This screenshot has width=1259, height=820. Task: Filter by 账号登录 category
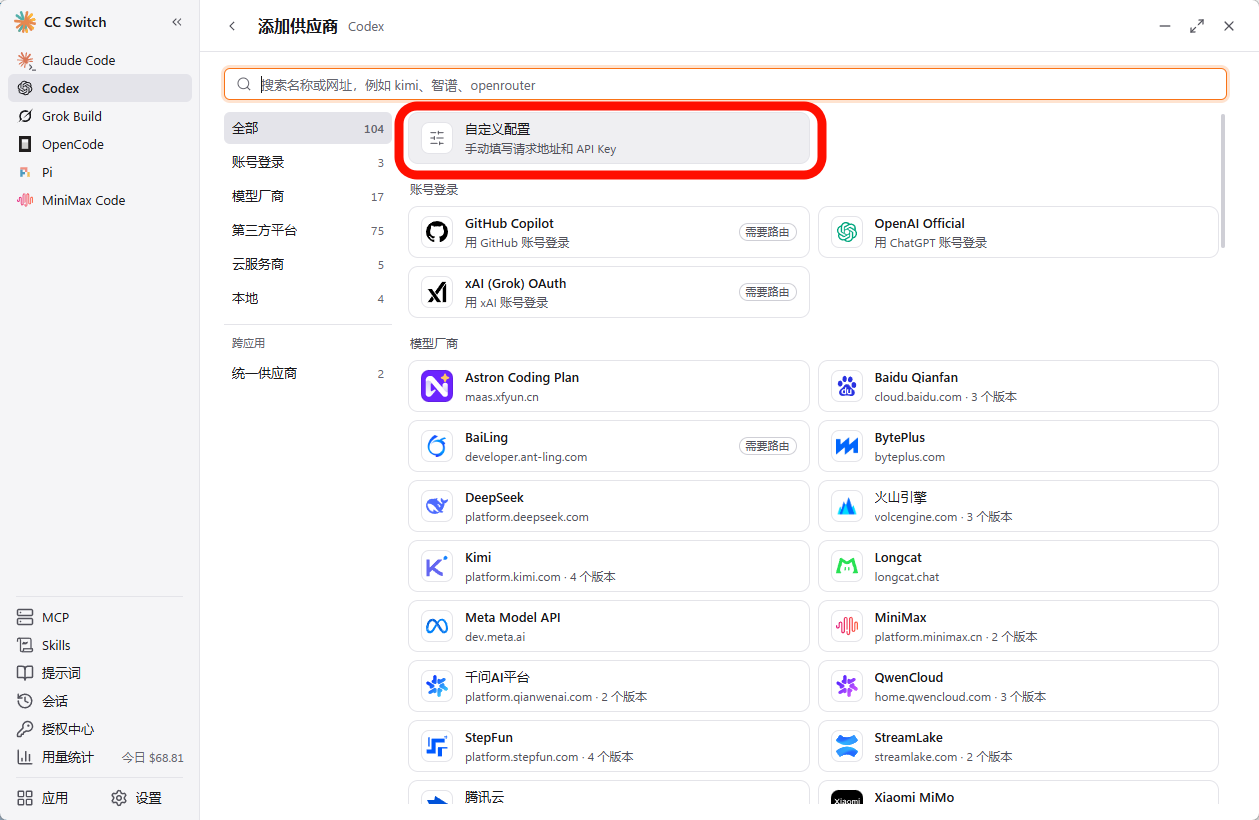pyautogui.click(x=308, y=162)
